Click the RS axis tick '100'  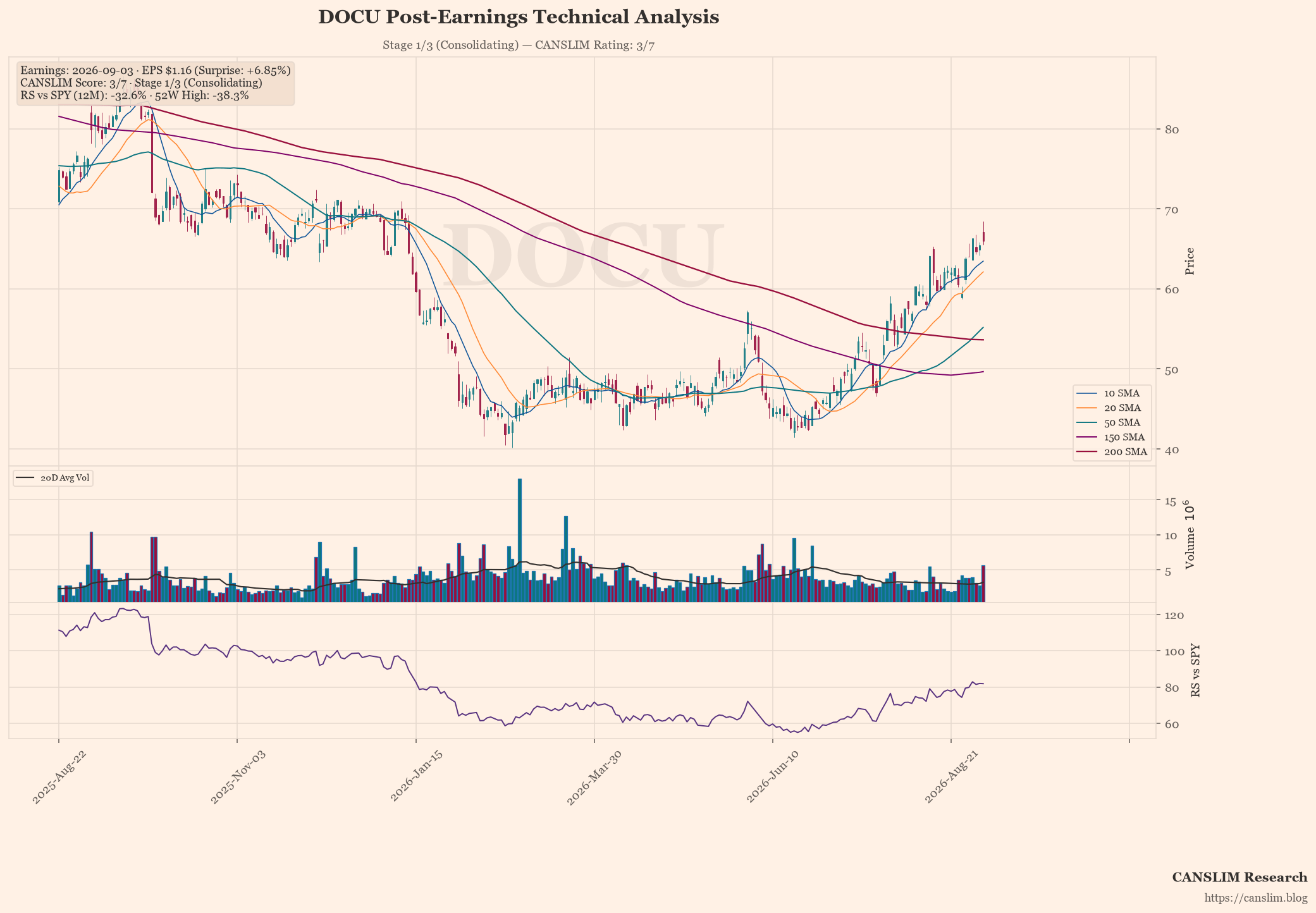(x=1174, y=651)
